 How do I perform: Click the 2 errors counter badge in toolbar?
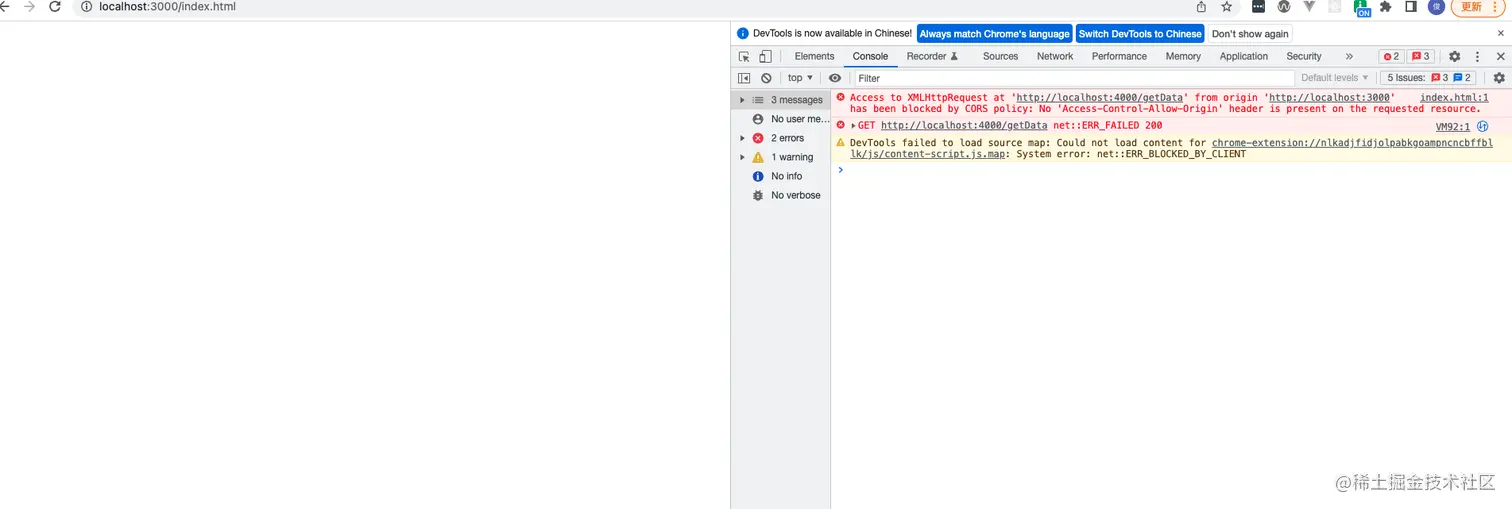coord(1391,57)
